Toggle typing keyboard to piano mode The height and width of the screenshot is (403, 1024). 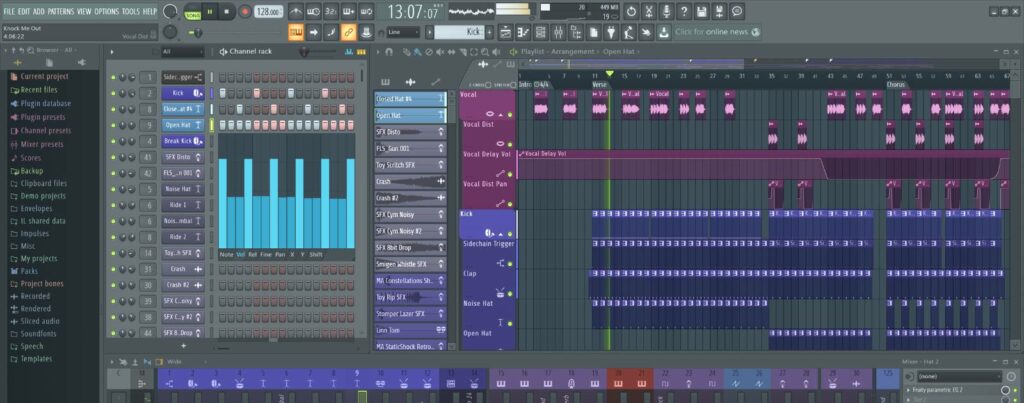(x=296, y=32)
